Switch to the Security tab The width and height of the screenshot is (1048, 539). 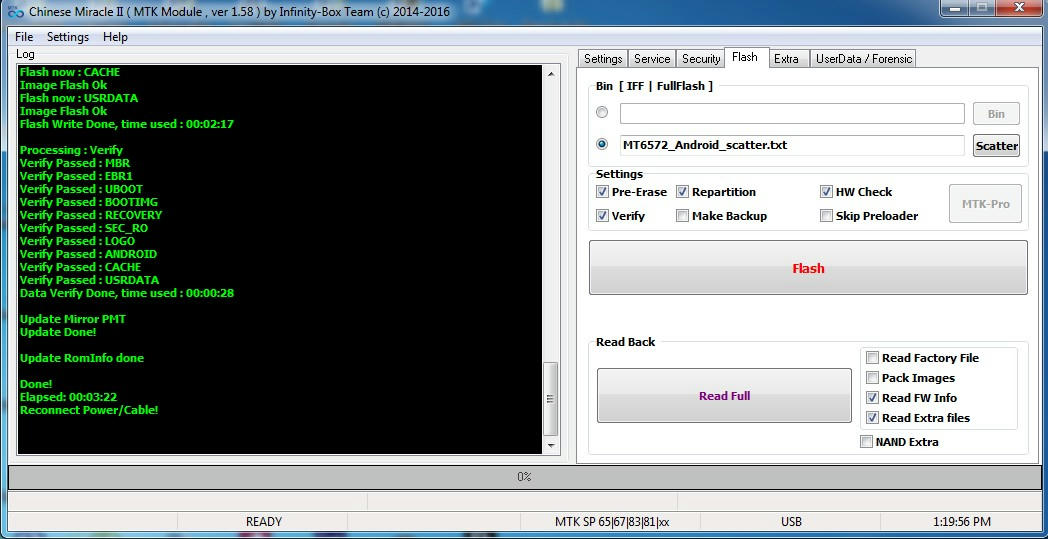click(x=701, y=59)
